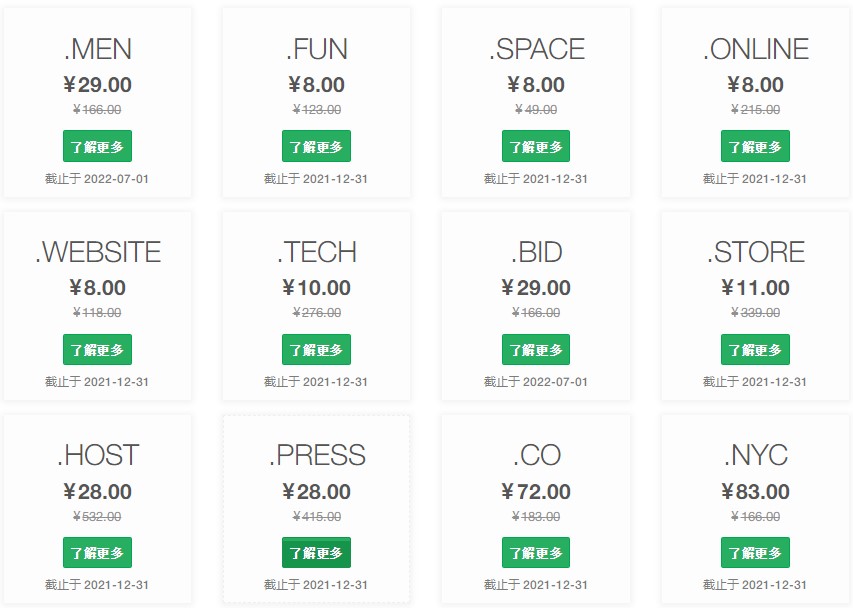The width and height of the screenshot is (853, 608).
Task: Select the ¥72.00 price of .CO
Action: click(x=536, y=492)
